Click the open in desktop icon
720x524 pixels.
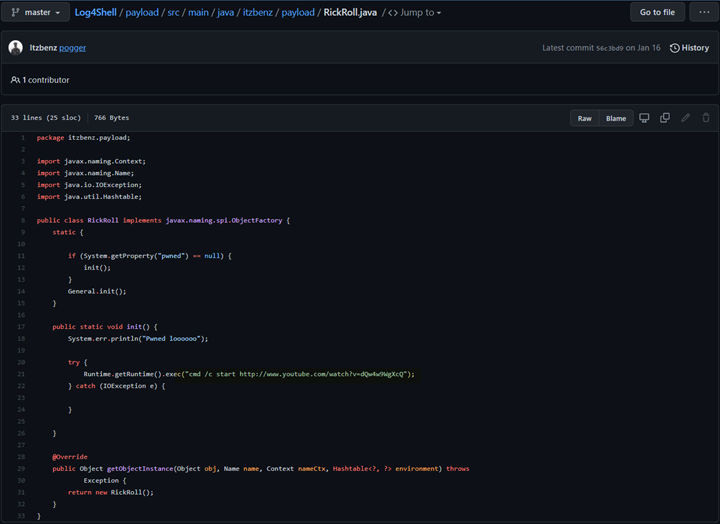point(644,118)
